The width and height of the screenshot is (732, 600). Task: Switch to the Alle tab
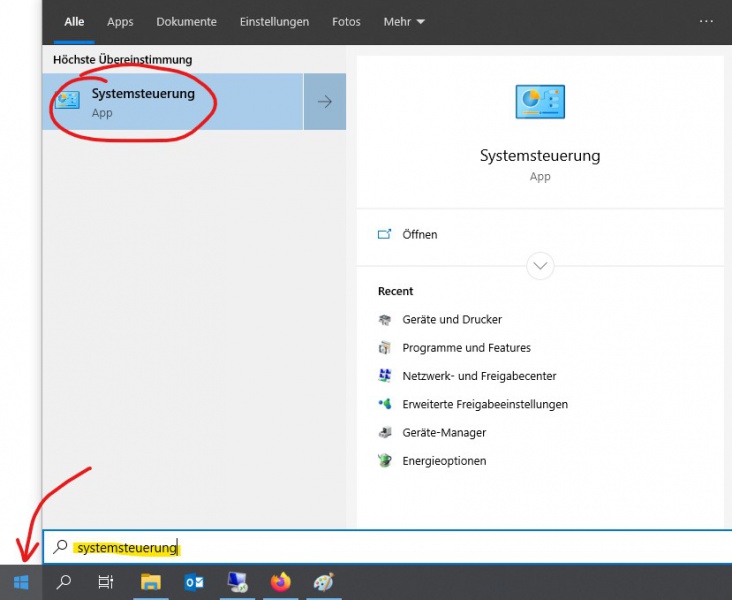coord(74,22)
